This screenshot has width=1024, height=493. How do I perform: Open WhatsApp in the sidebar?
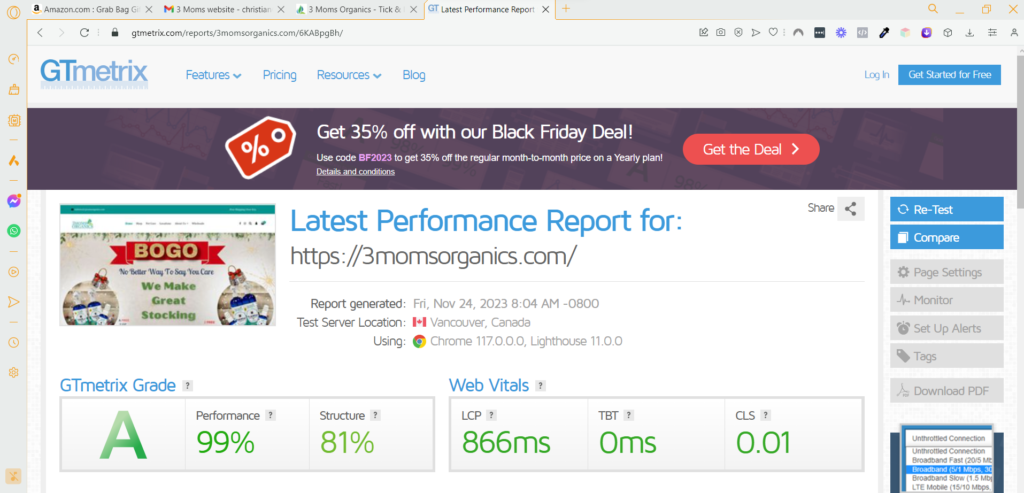coord(13,231)
